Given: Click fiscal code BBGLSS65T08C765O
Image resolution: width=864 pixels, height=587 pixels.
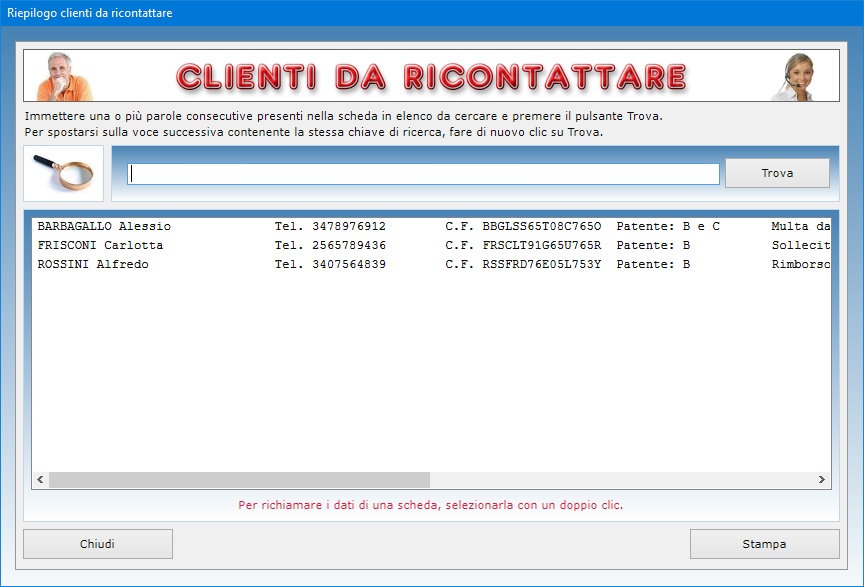Looking at the screenshot, I should pyautogui.click(x=542, y=226).
